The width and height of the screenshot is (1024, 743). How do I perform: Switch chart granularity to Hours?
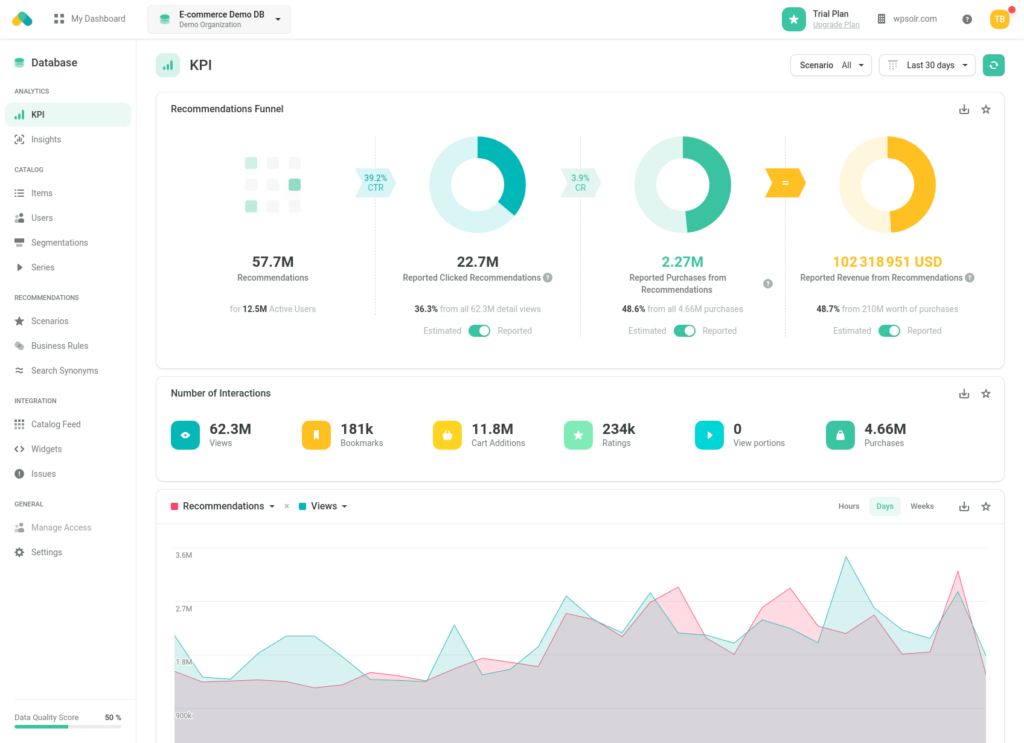[849, 506]
